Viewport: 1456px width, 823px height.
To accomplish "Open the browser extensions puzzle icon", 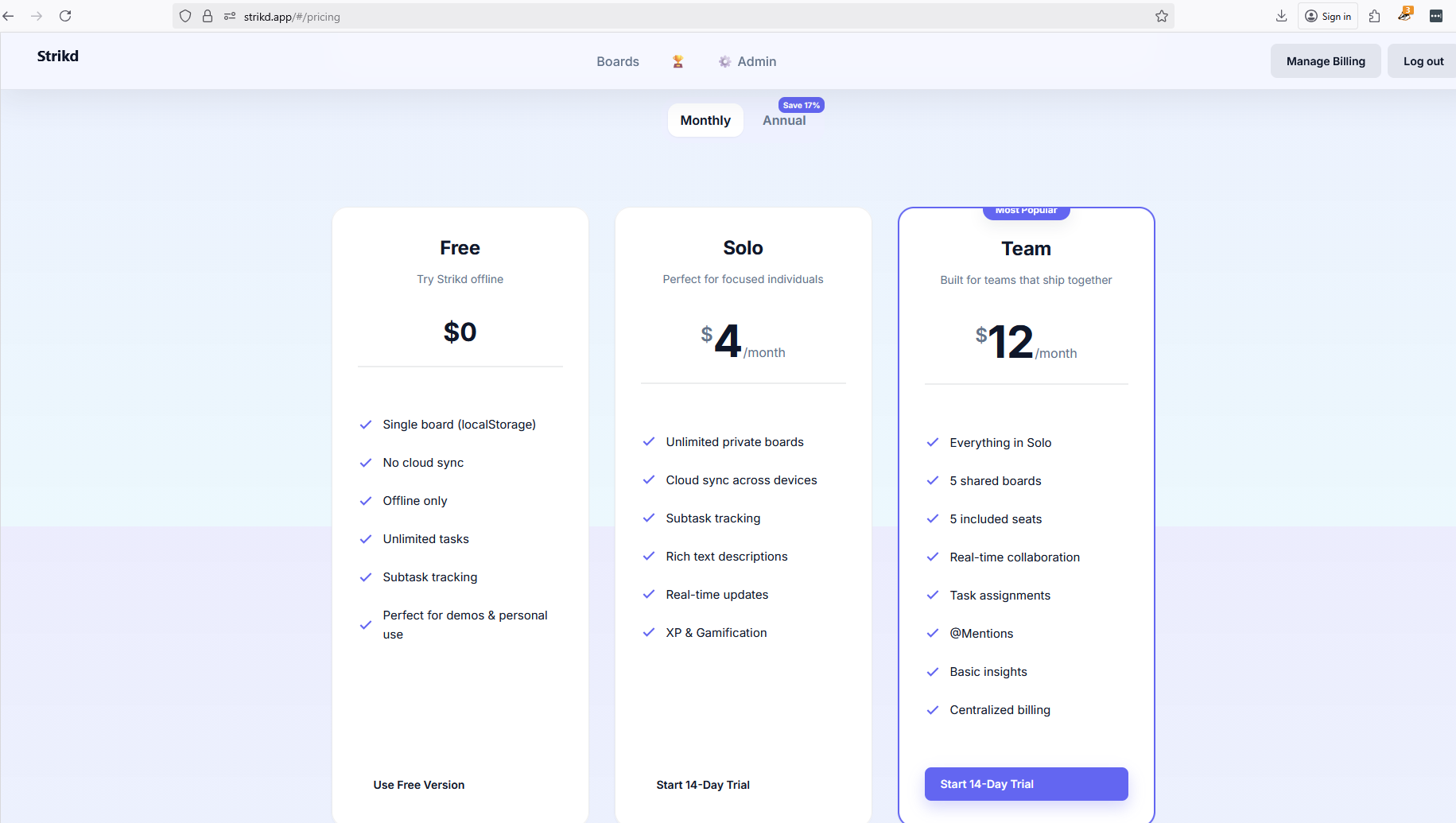I will (x=1375, y=16).
